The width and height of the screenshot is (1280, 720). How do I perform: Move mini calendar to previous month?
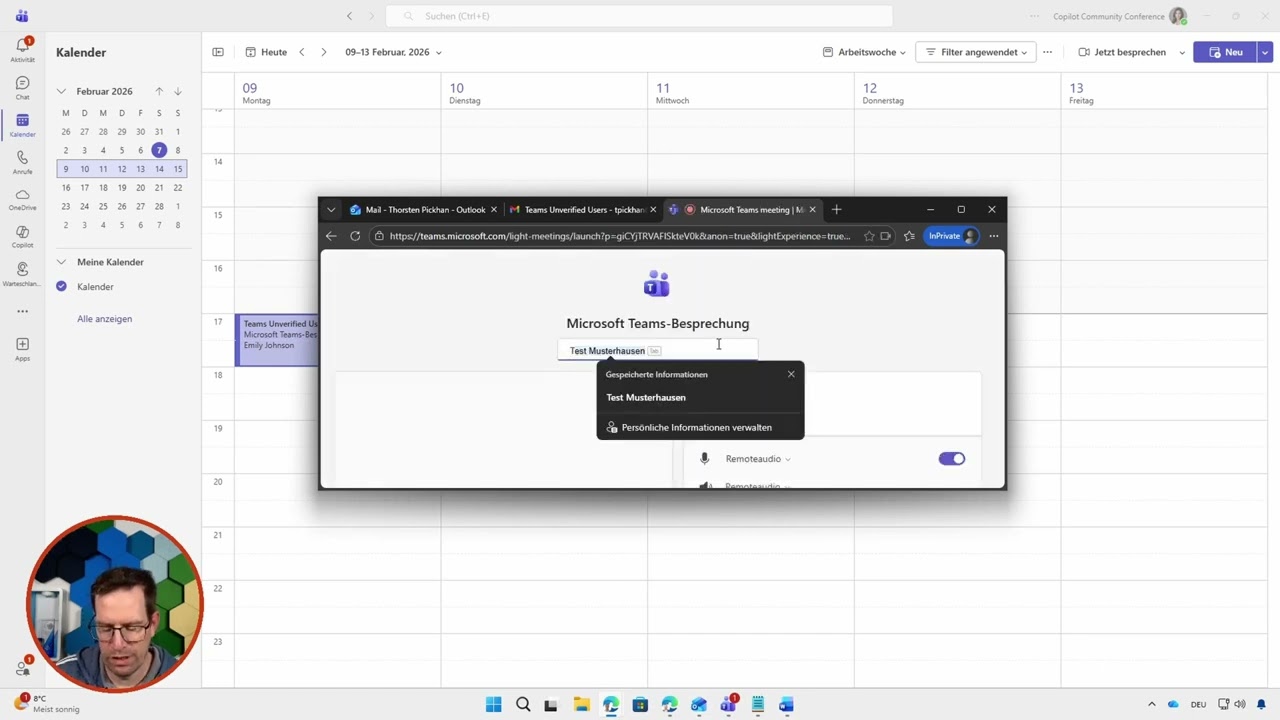pos(159,91)
